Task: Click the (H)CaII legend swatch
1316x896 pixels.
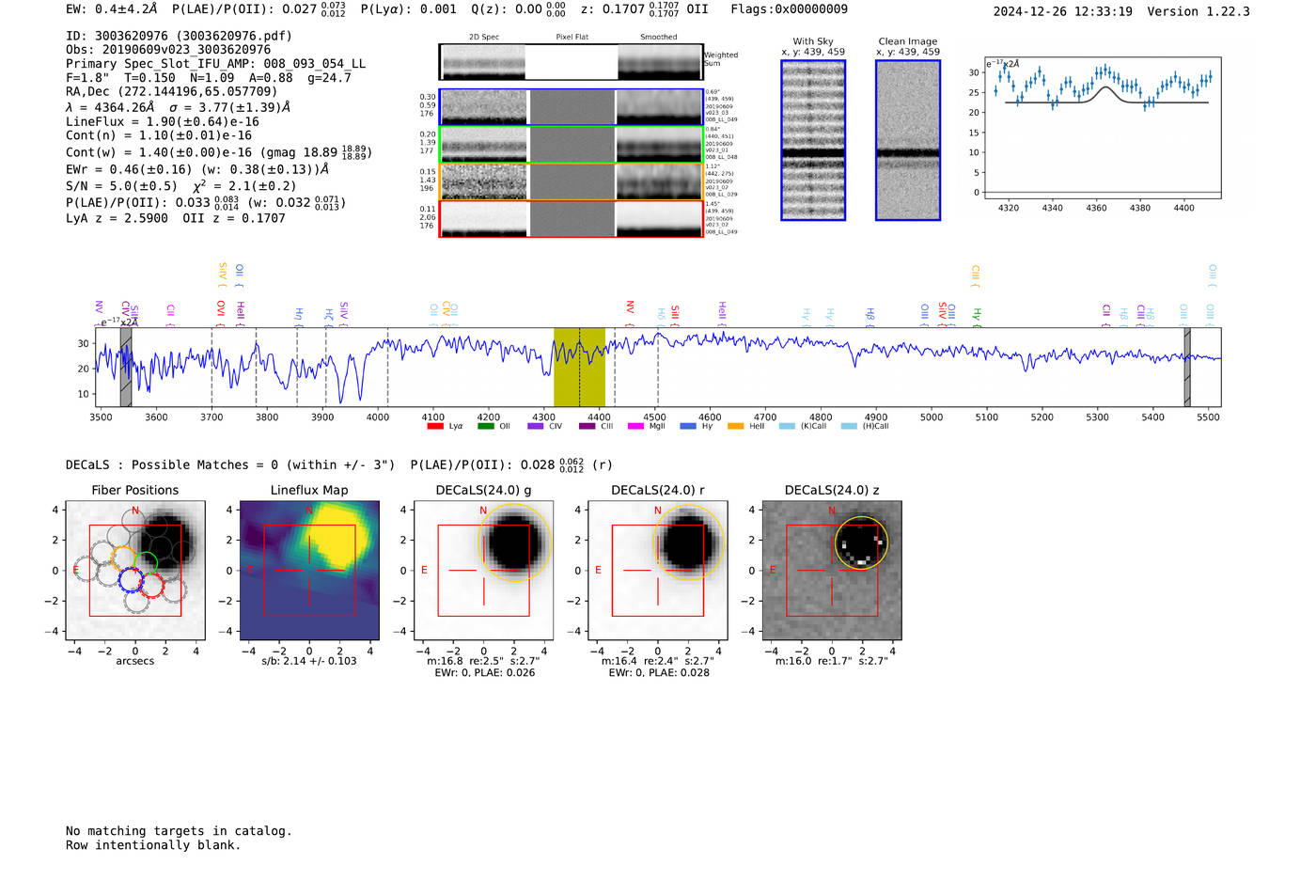Action: click(849, 427)
